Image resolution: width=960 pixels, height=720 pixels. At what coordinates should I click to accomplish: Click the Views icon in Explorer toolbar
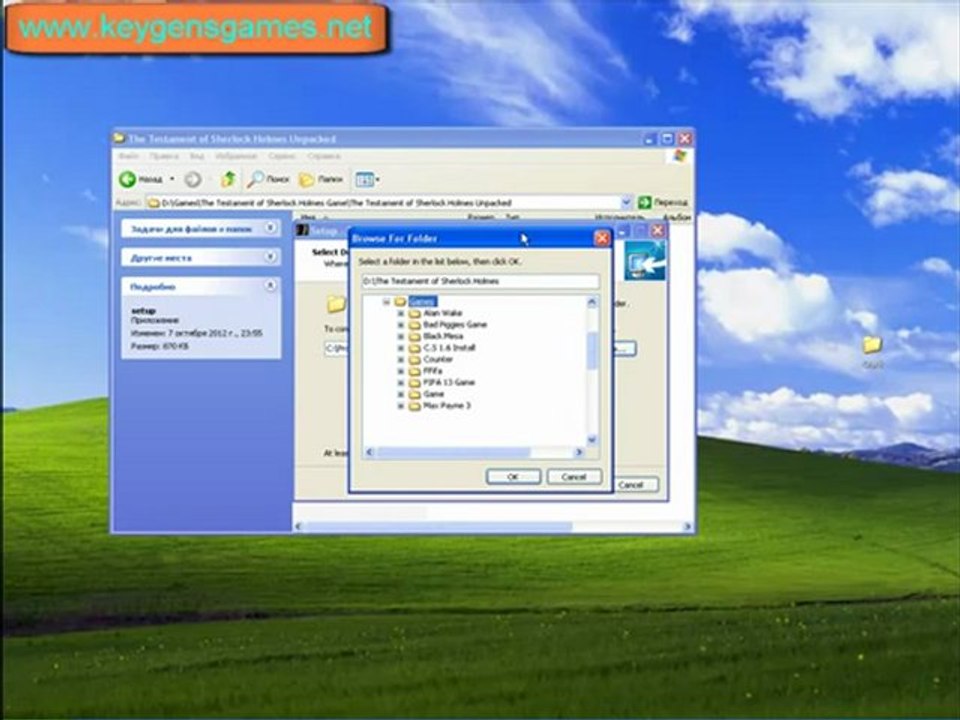tap(364, 179)
